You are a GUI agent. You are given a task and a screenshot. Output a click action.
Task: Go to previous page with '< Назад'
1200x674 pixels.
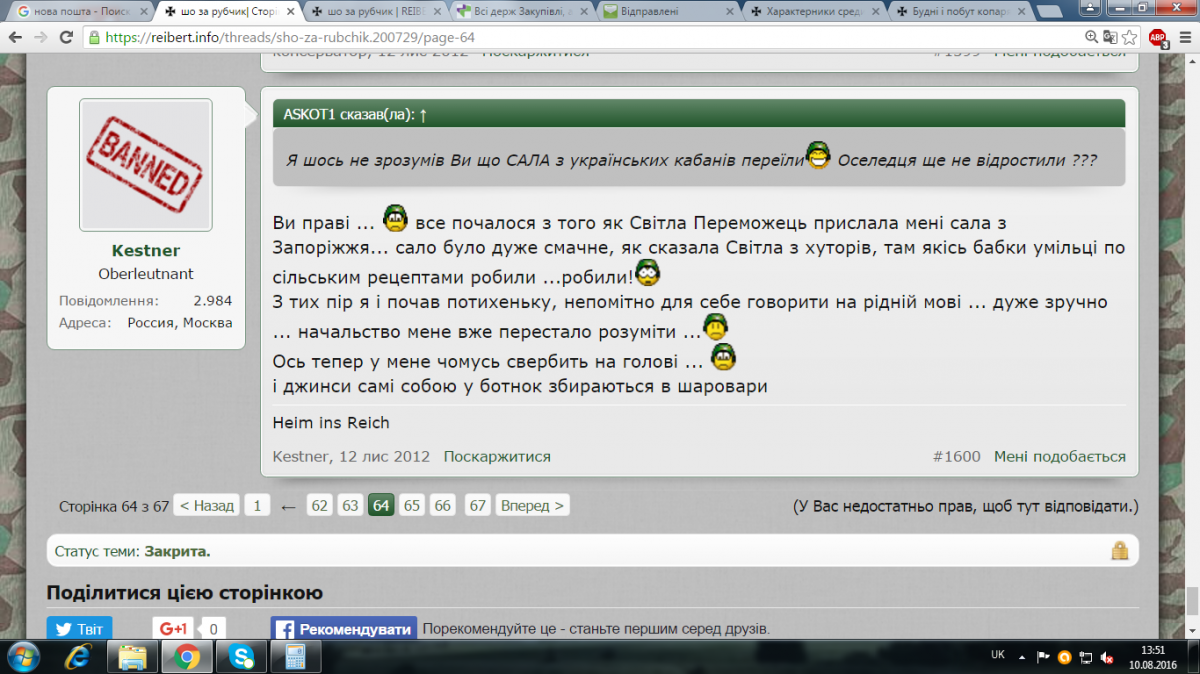(x=207, y=506)
